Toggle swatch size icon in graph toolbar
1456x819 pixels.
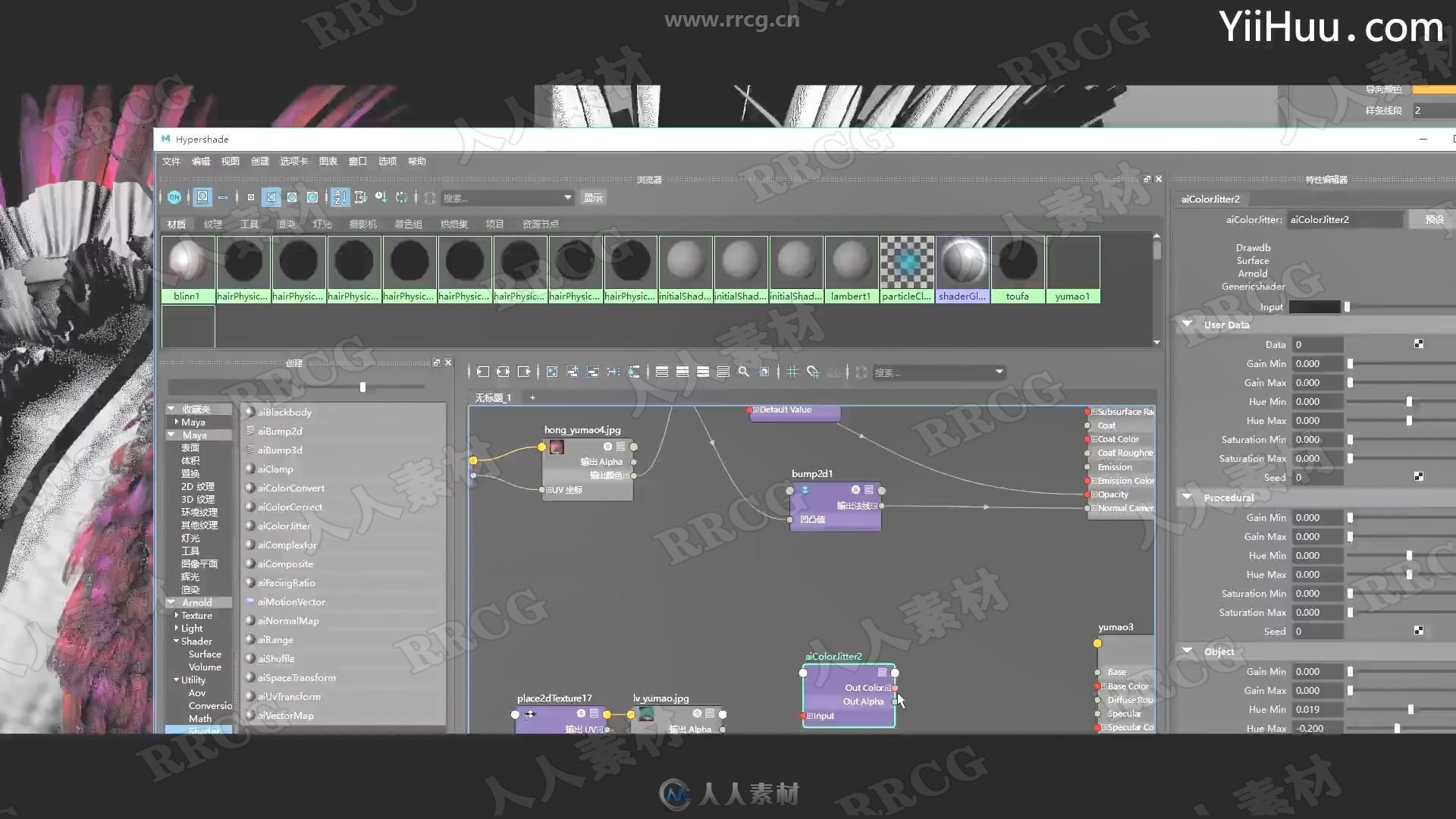pos(764,372)
